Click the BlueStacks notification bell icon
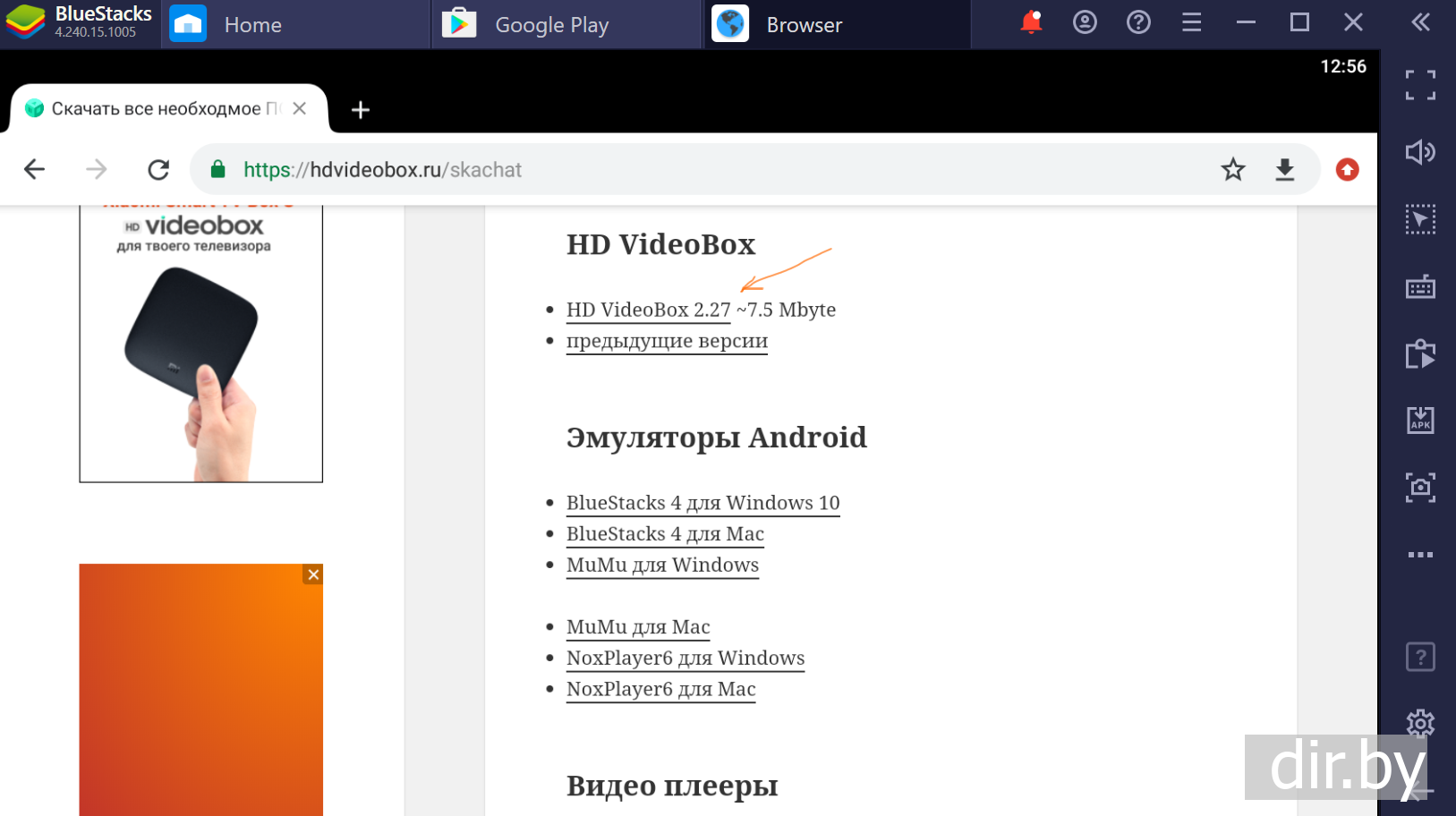Screen dimensions: 1456x816 click(x=1031, y=22)
